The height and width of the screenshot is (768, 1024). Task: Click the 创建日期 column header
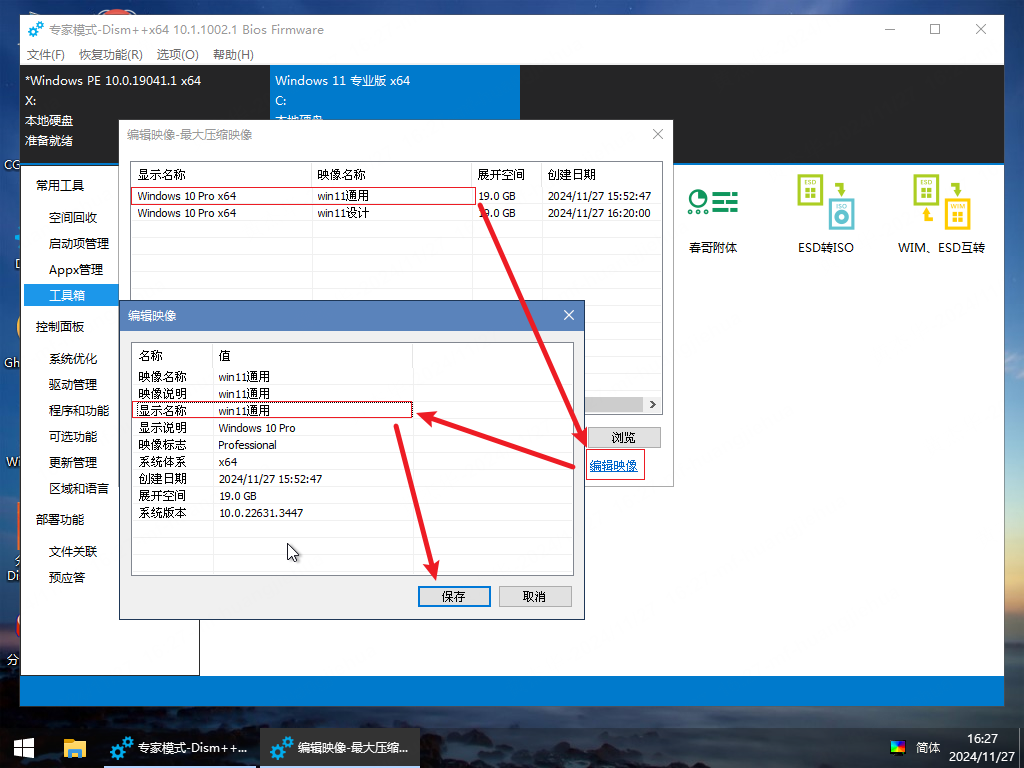coord(601,174)
